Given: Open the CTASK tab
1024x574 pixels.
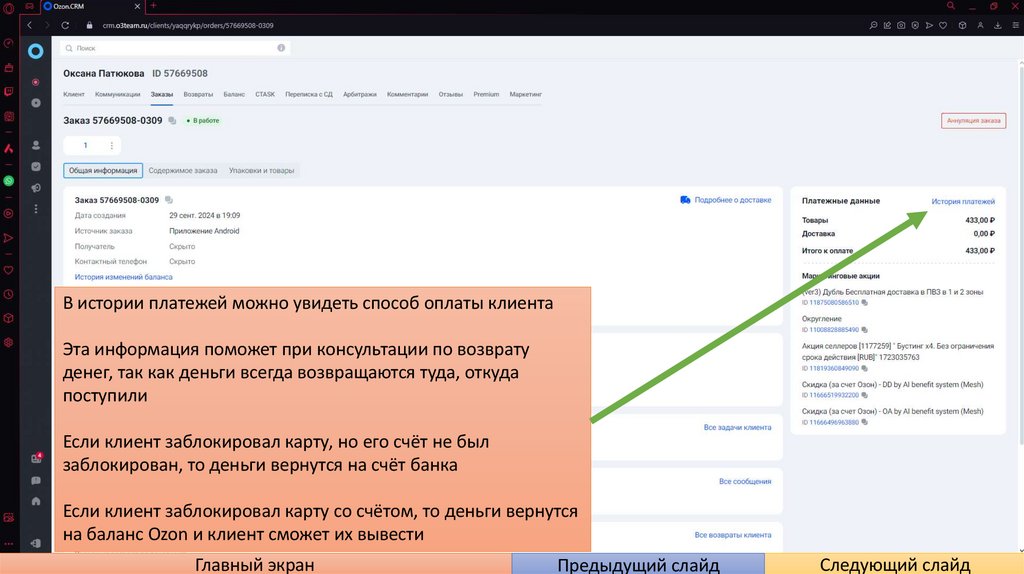Looking at the screenshot, I should point(264,94).
